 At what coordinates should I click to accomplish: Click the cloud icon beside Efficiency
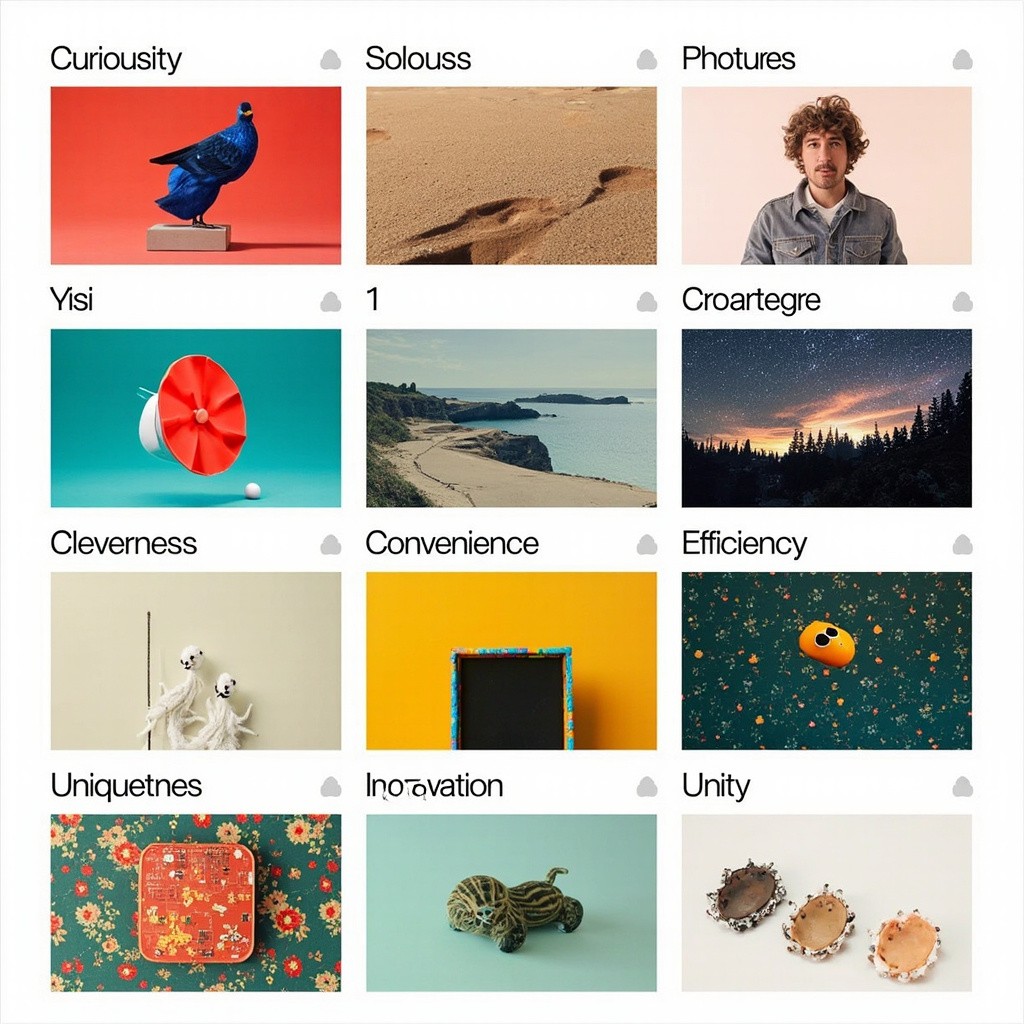click(962, 544)
